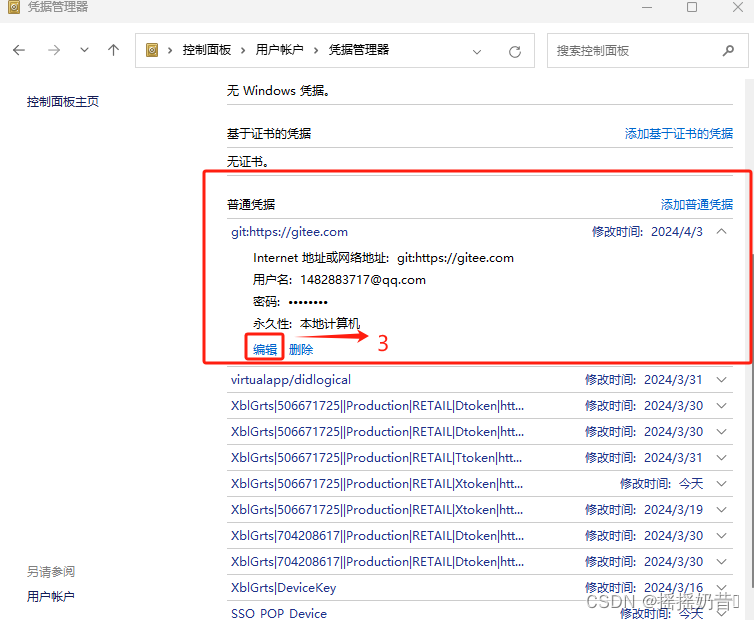Screen dimensions: 754x620
Task: Close the Credential Manager window
Action: pos(738,7)
